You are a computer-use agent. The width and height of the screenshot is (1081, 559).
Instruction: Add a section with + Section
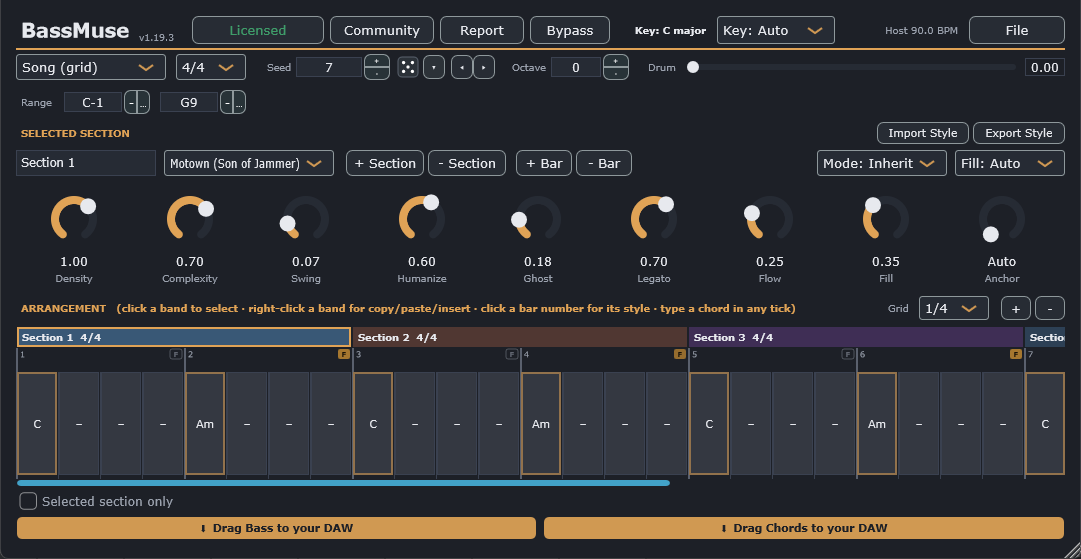coord(385,163)
